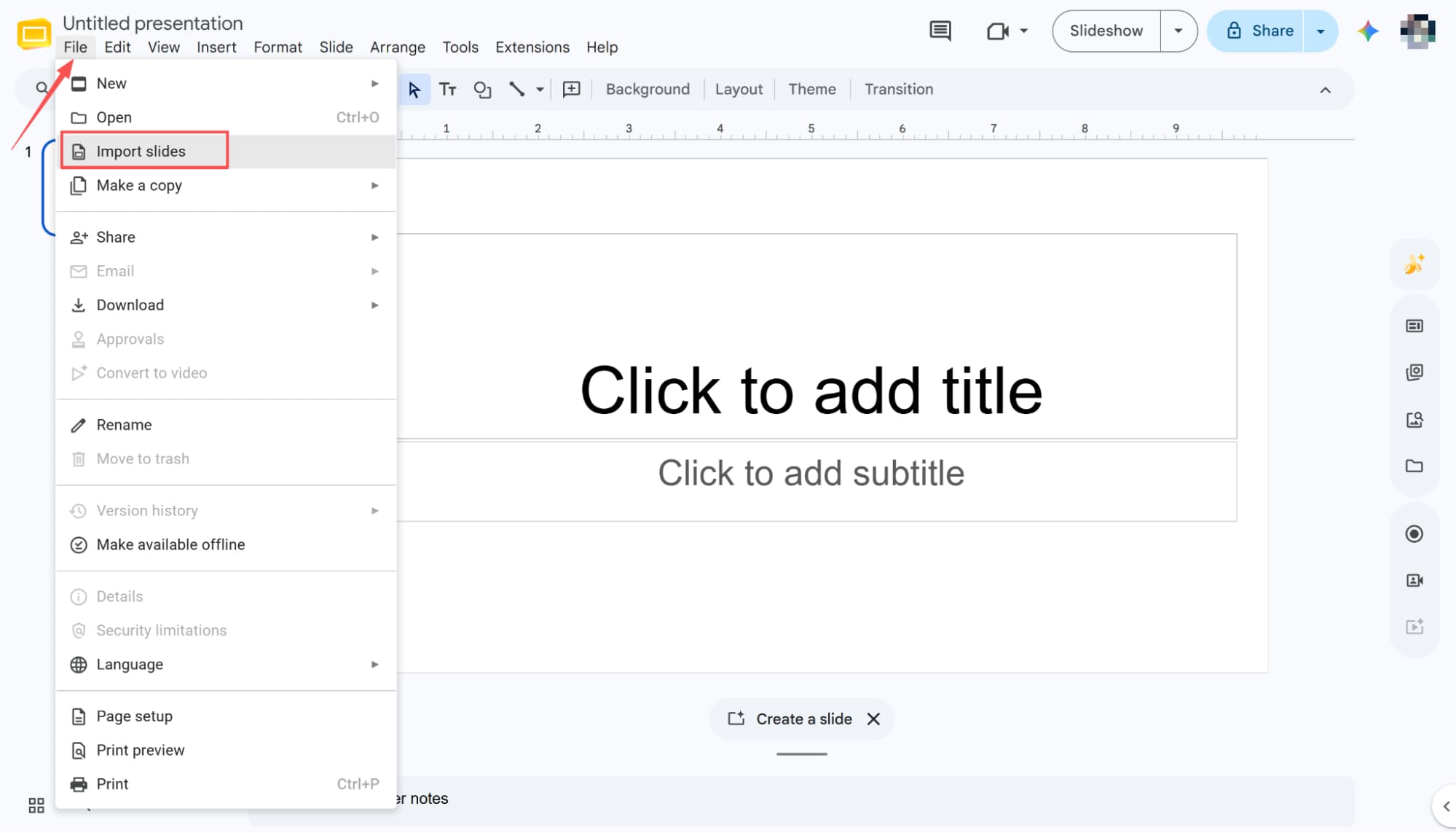This screenshot has height=833, width=1456.
Task: Choose Open in the File menu
Action: pos(226,117)
